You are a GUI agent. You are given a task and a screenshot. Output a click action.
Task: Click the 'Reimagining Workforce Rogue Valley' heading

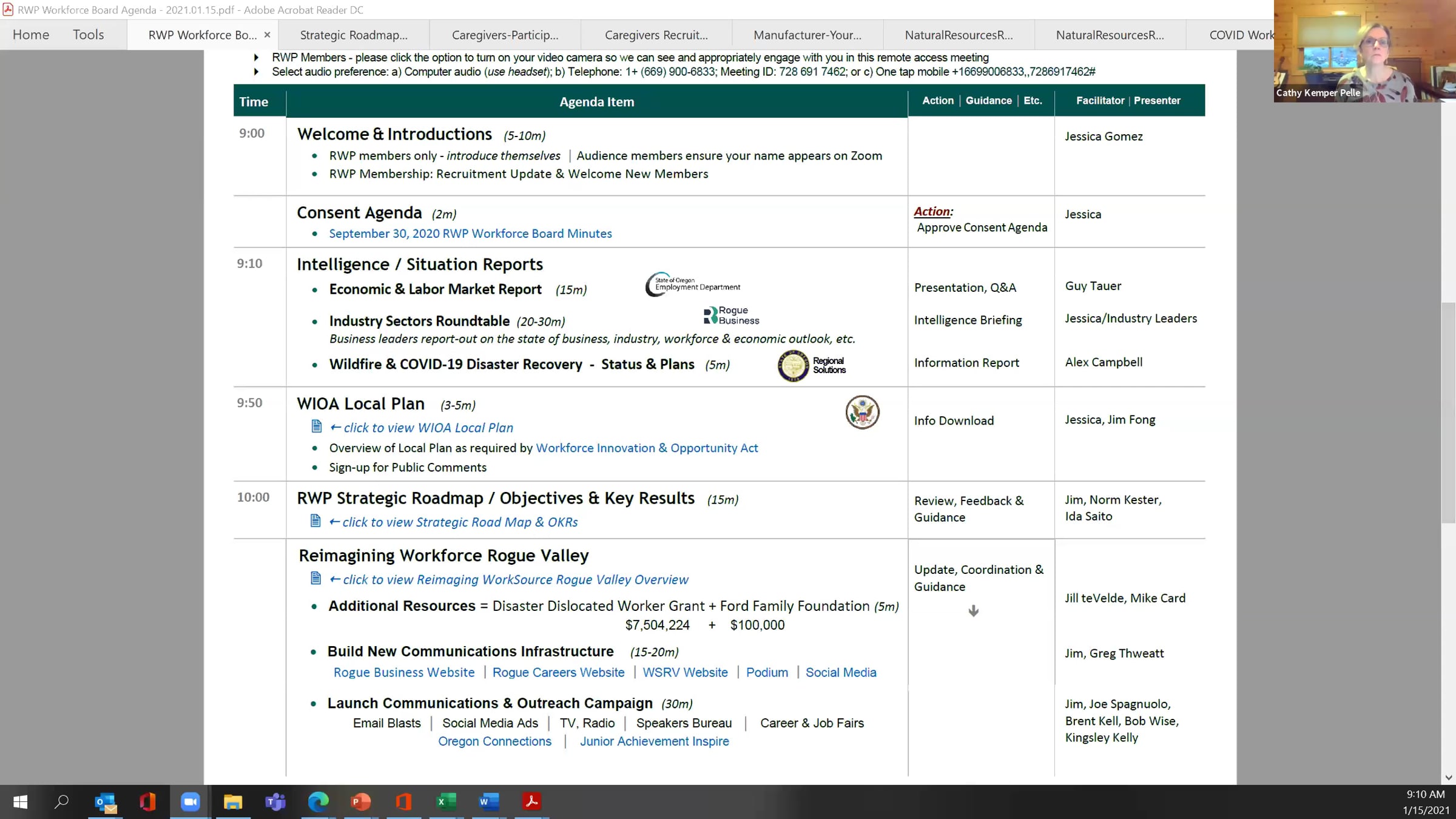click(x=443, y=556)
